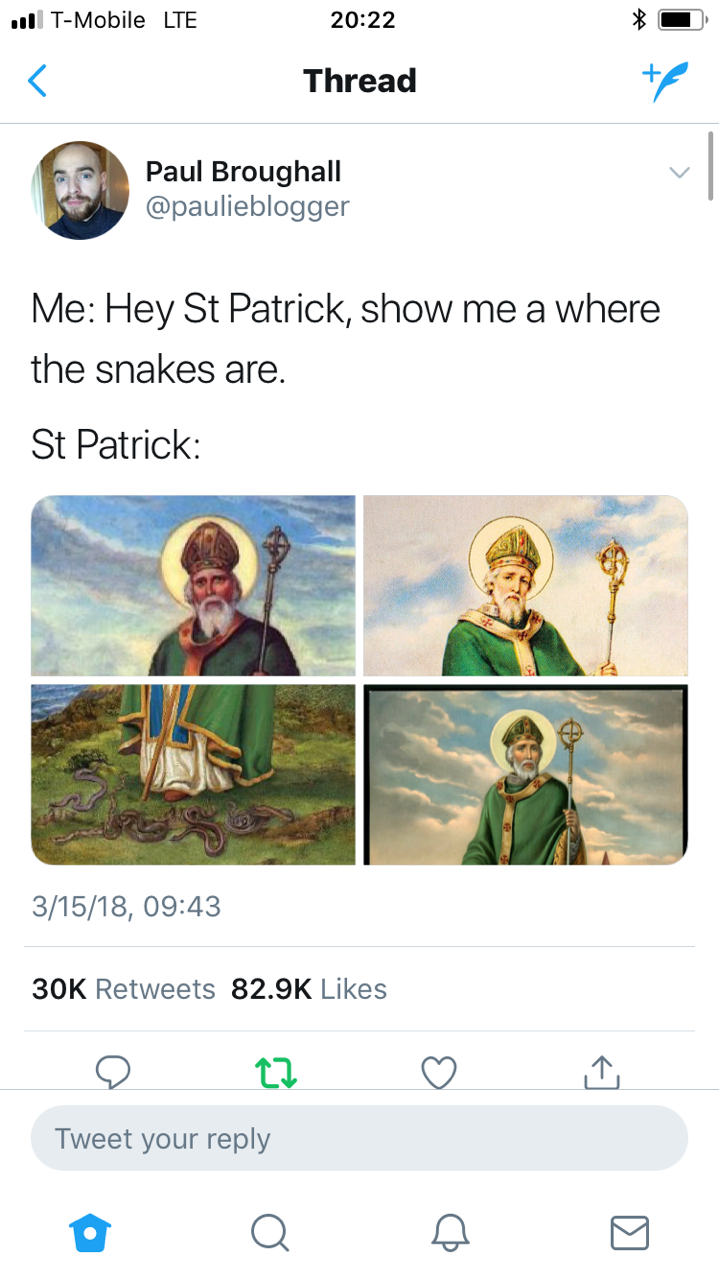Screen dimensions: 719x1280
Task: Open the top-left St Patrick image
Action: tap(193, 586)
